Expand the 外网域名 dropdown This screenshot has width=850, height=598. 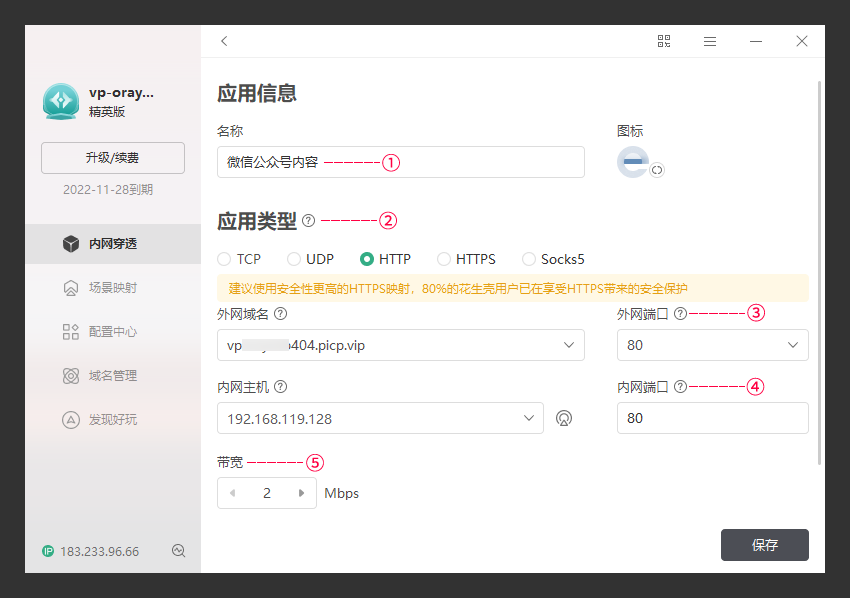click(x=569, y=345)
